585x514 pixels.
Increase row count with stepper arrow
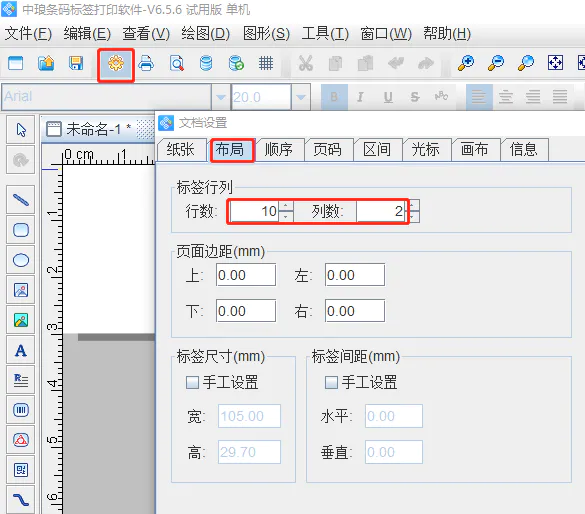(286, 206)
